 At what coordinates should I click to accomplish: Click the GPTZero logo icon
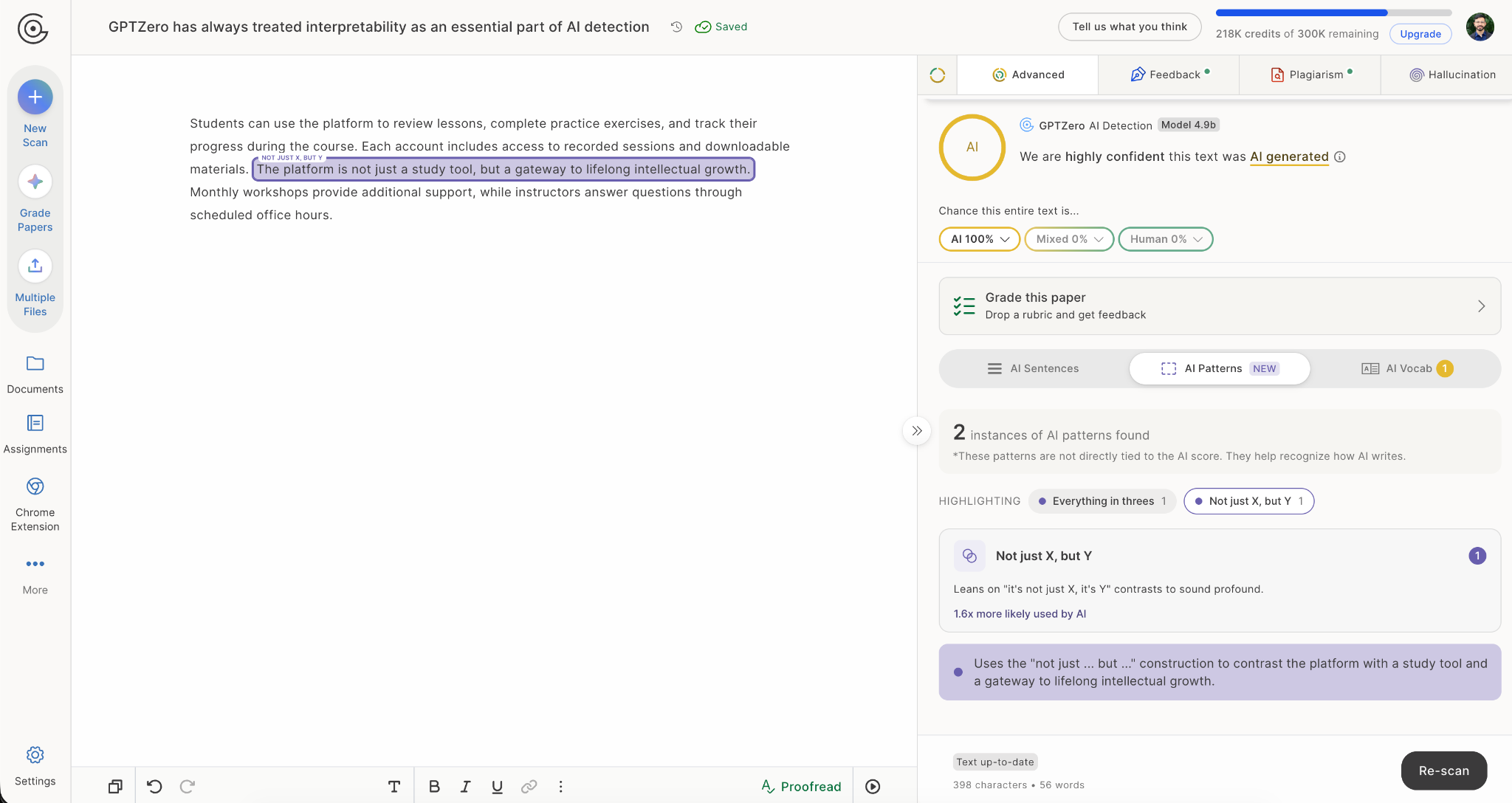[32, 29]
